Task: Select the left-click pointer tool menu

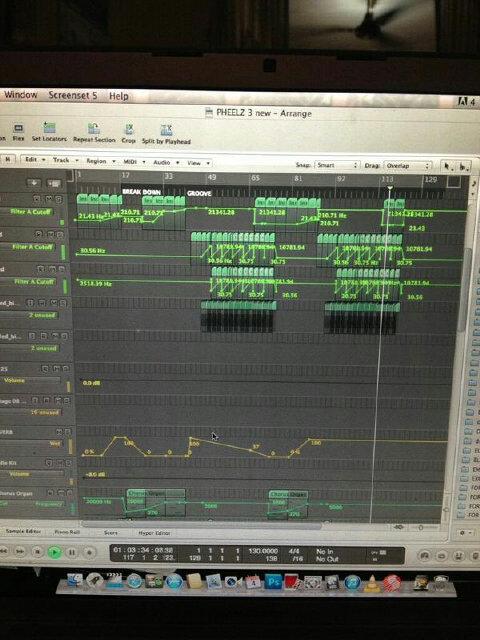Action: click(x=447, y=166)
